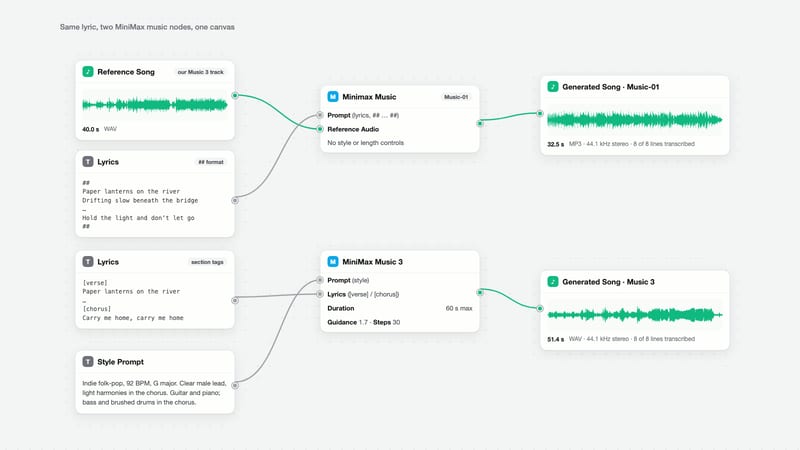
Task: Click the Minimax Music node output port
Action: coord(480,123)
